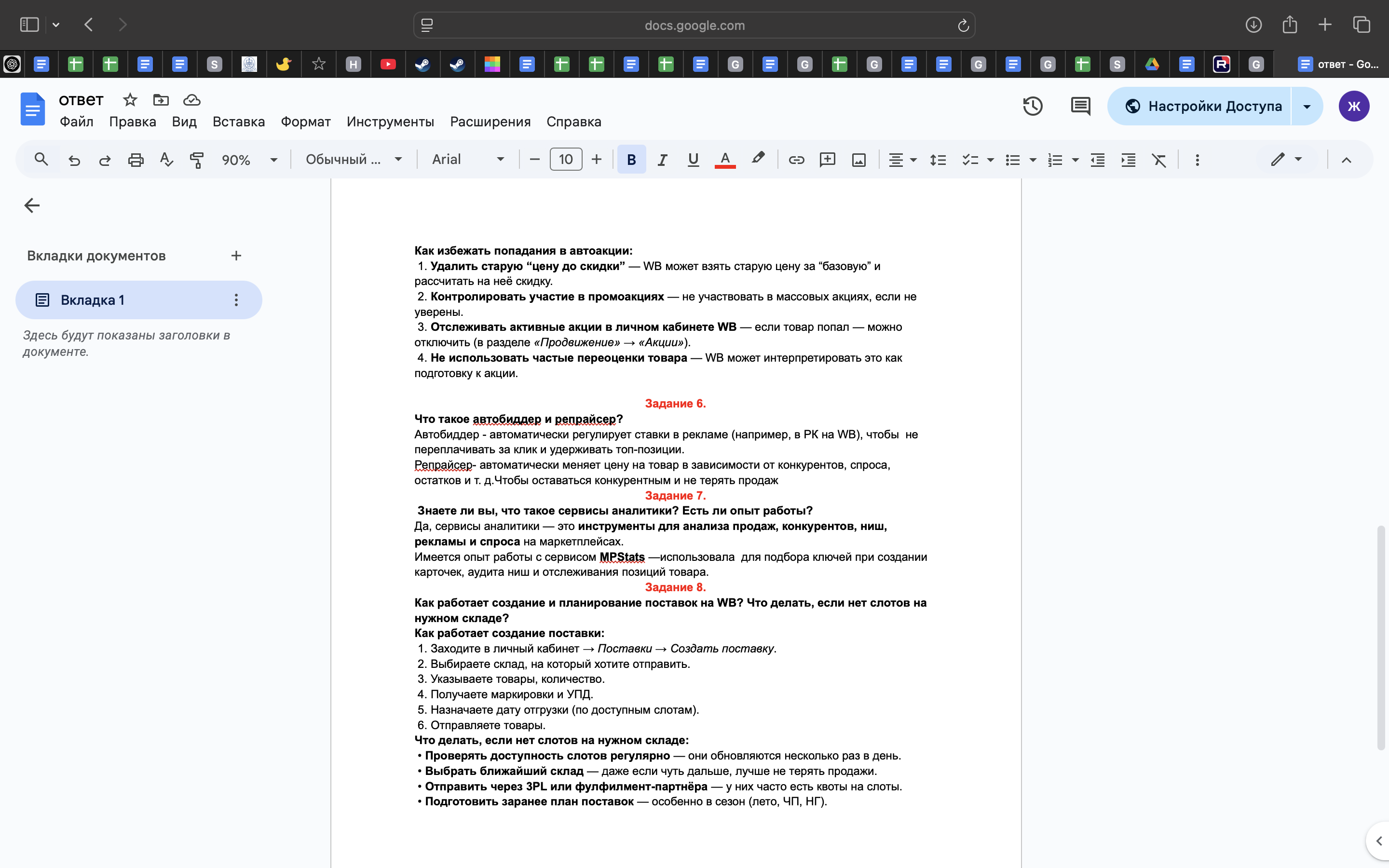Viewport: 1389px width, 868px height.
Task: Open the Формат menu
Action: (x=305, y=122)
